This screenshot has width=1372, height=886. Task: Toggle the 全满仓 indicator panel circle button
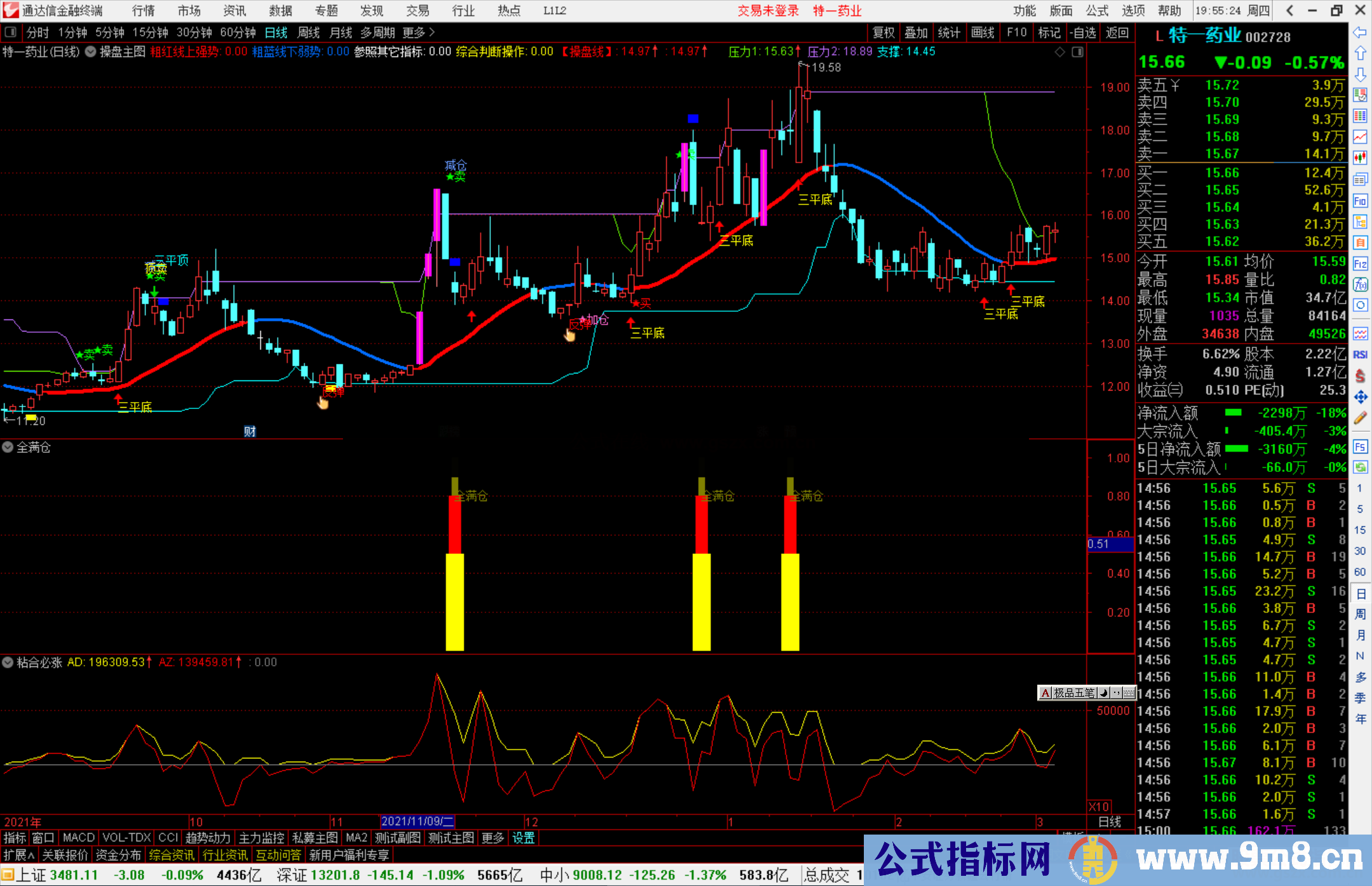coord(8,447)
